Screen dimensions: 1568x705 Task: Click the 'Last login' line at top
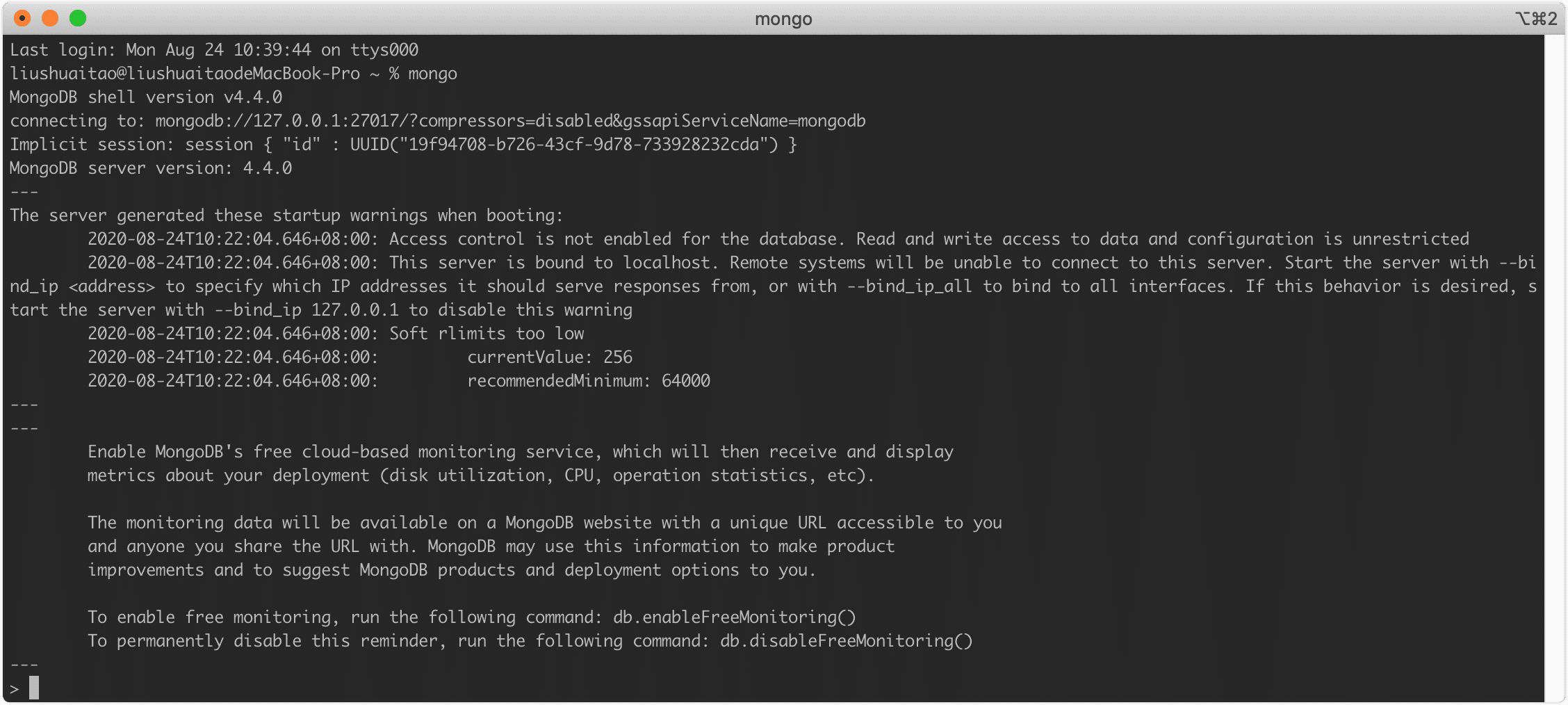(214, 50)
